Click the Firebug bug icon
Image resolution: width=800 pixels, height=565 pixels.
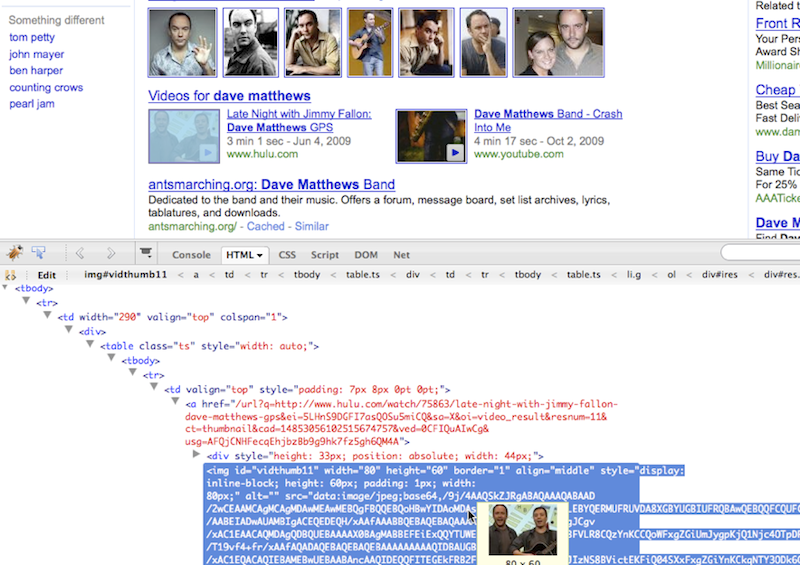pyautogui.click(x=15, y=252)
